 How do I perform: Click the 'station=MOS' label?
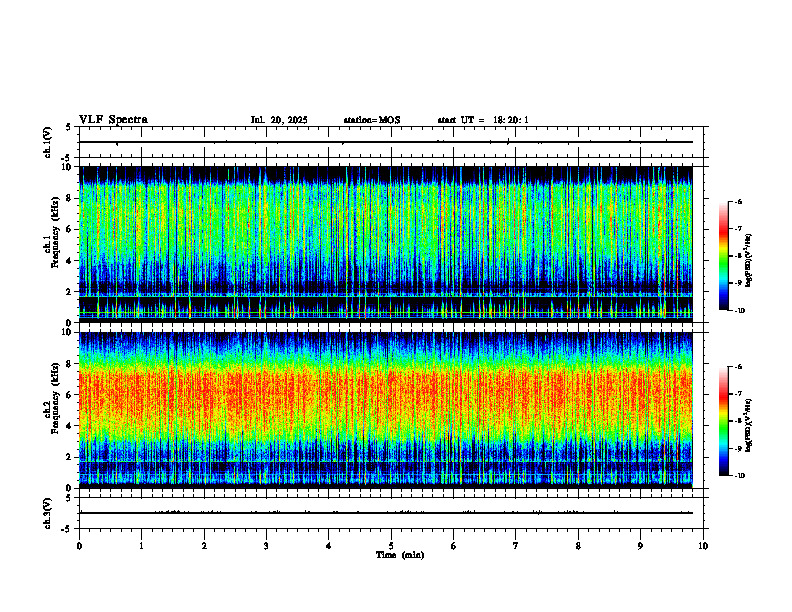click(x=372, y=120)
